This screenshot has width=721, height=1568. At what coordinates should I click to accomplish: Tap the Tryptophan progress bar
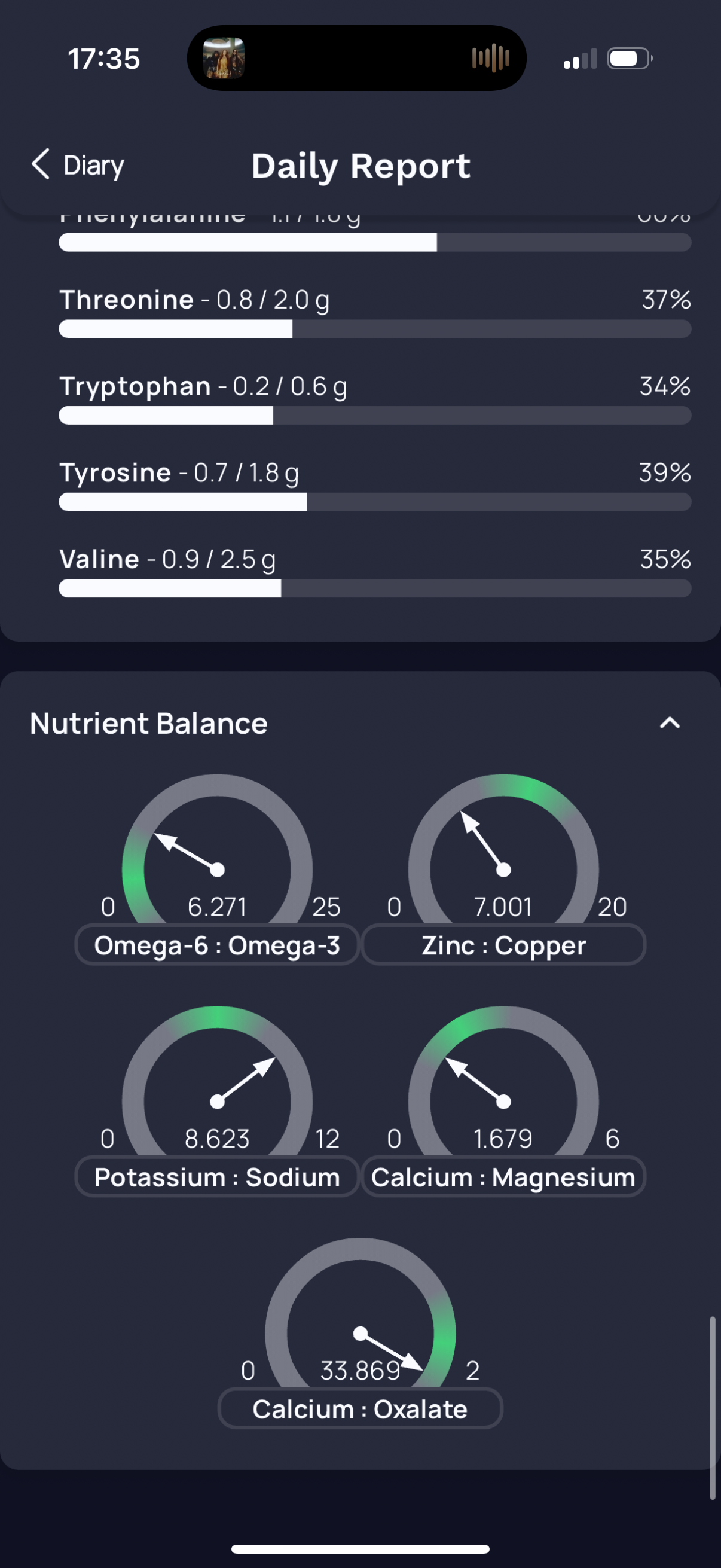point(375,416)
